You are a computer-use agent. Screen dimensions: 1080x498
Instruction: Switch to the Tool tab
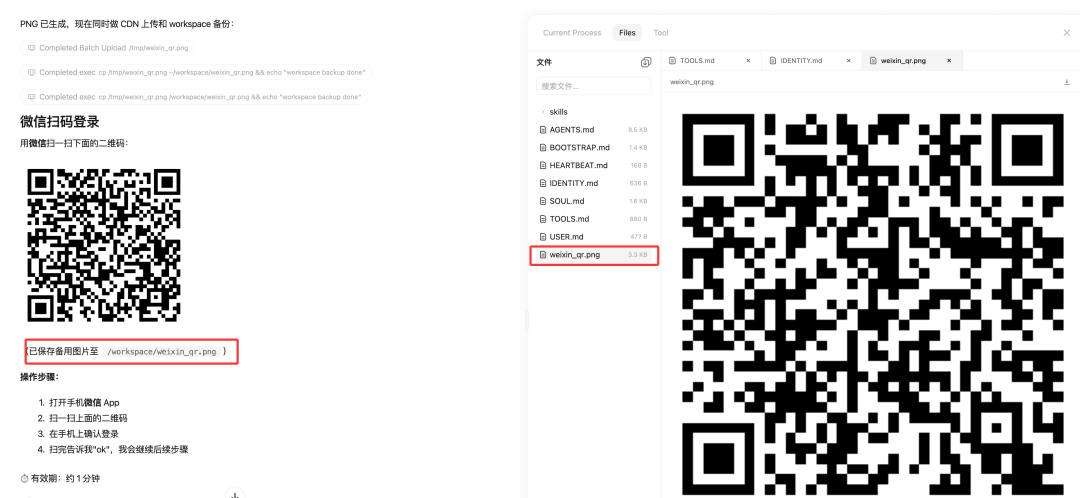[661, 33]
